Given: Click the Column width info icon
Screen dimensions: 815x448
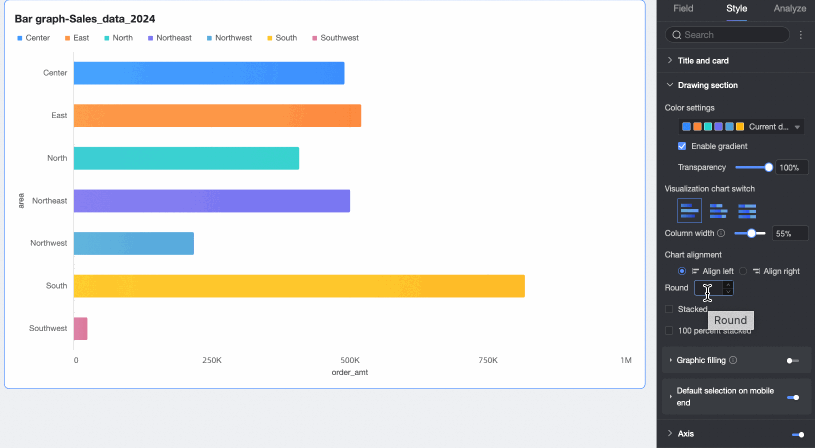Looking at the screenshot, I should (721, 233).
